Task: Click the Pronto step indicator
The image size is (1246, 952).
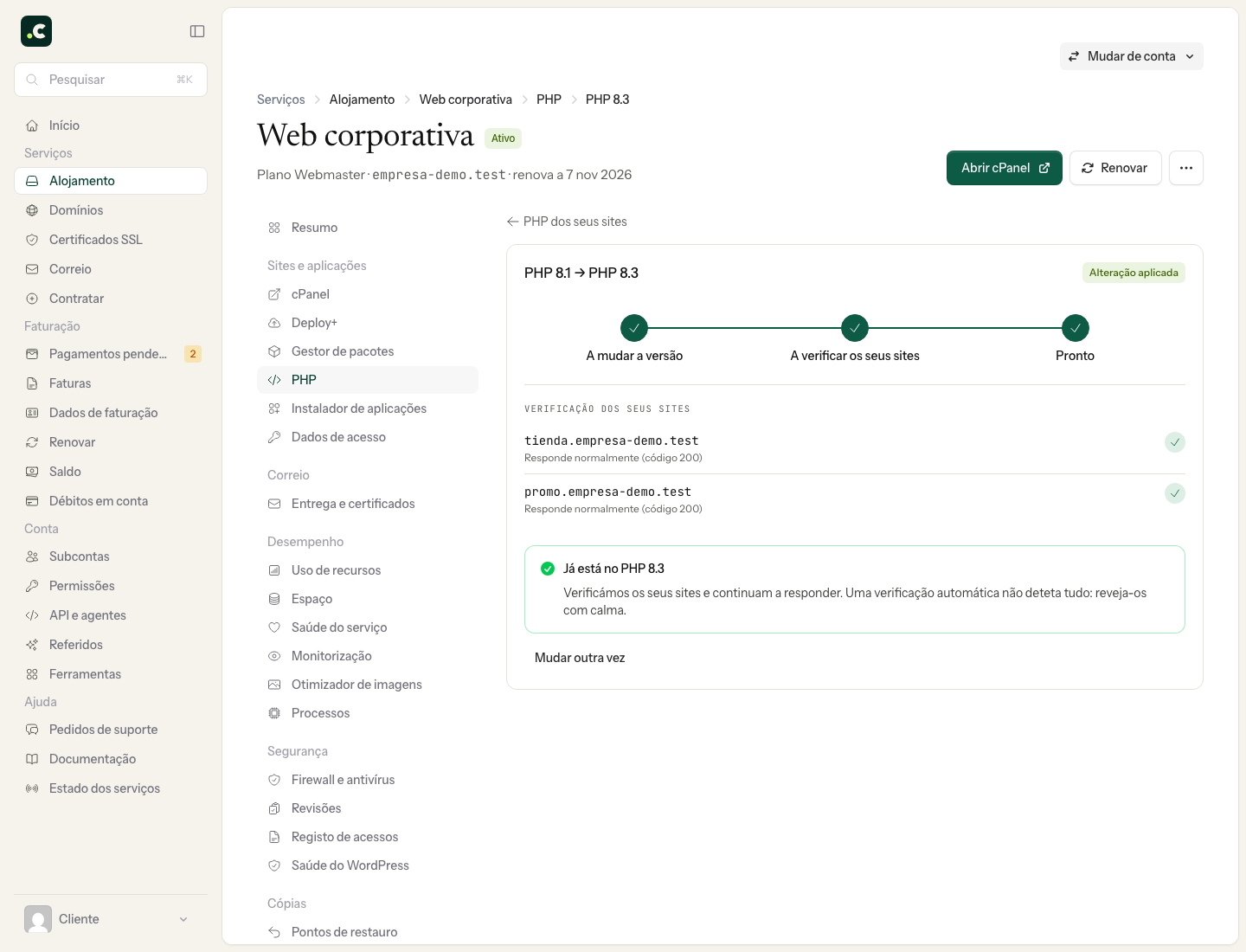Action: pyautogui.click(x=1075, y=328)
